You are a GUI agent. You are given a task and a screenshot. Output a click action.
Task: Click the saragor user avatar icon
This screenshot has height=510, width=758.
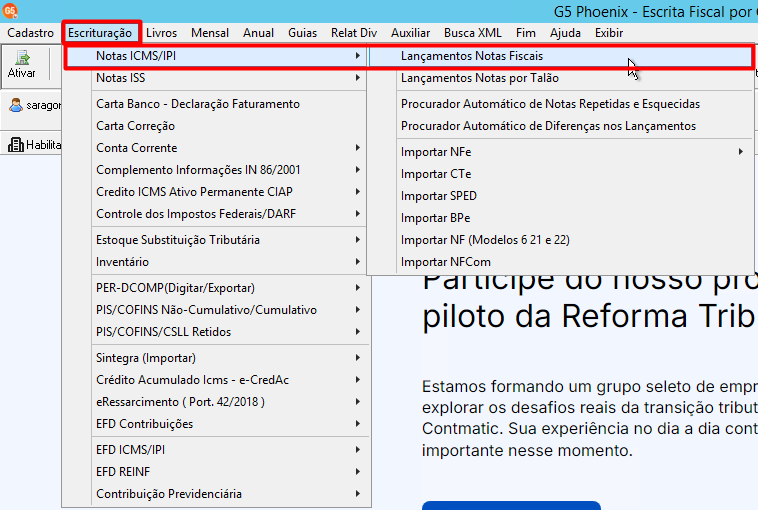point(16,105)
